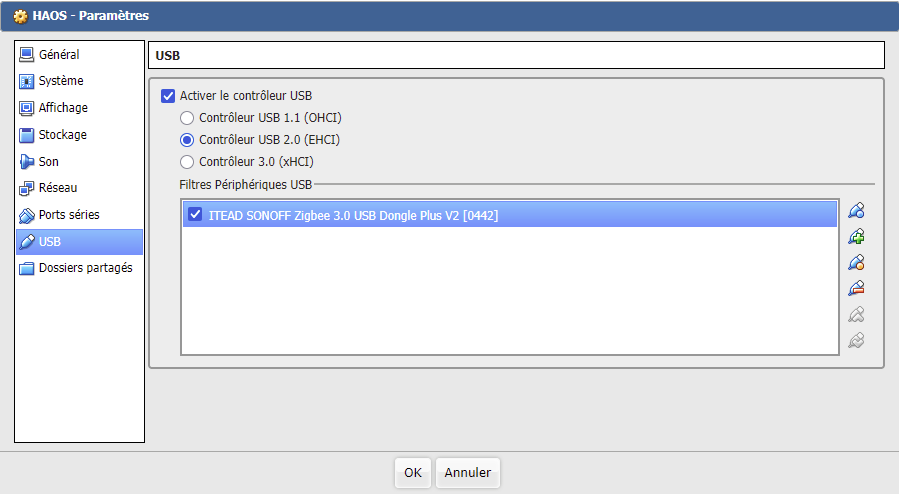Open the Réseau settings page
This screenshot has width=899, height=495.
coord(57,188)
